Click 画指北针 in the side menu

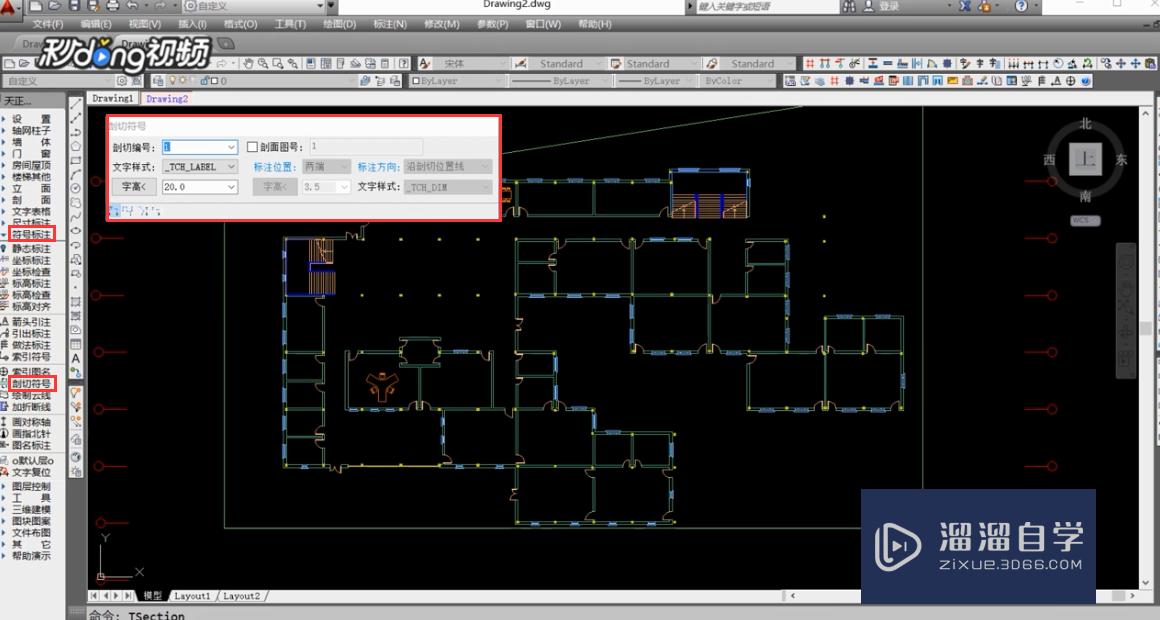(31, 434)
